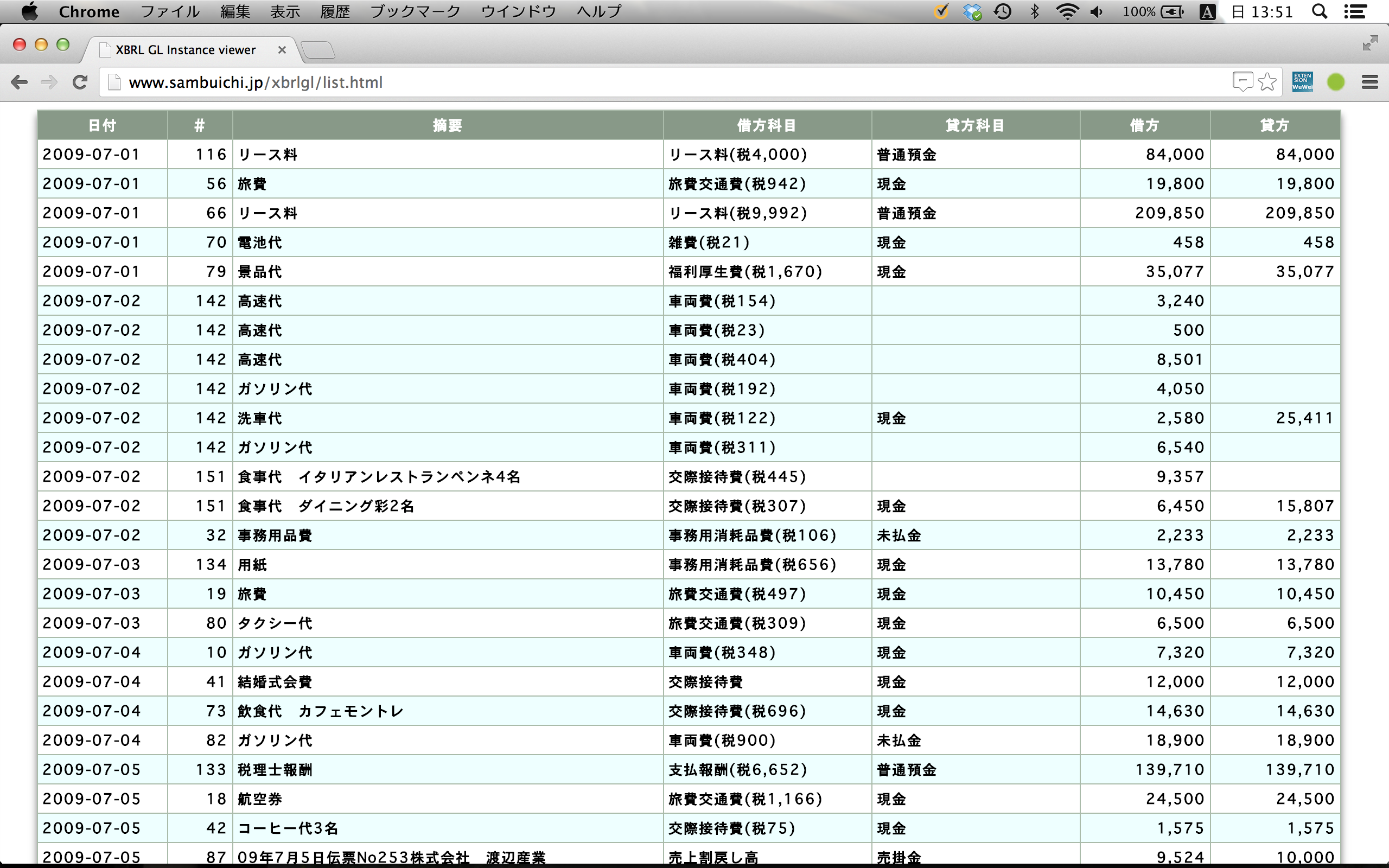1389x868 pixels.
Task: Click the 借方科目 column header
Action: (x=767, y=125)
